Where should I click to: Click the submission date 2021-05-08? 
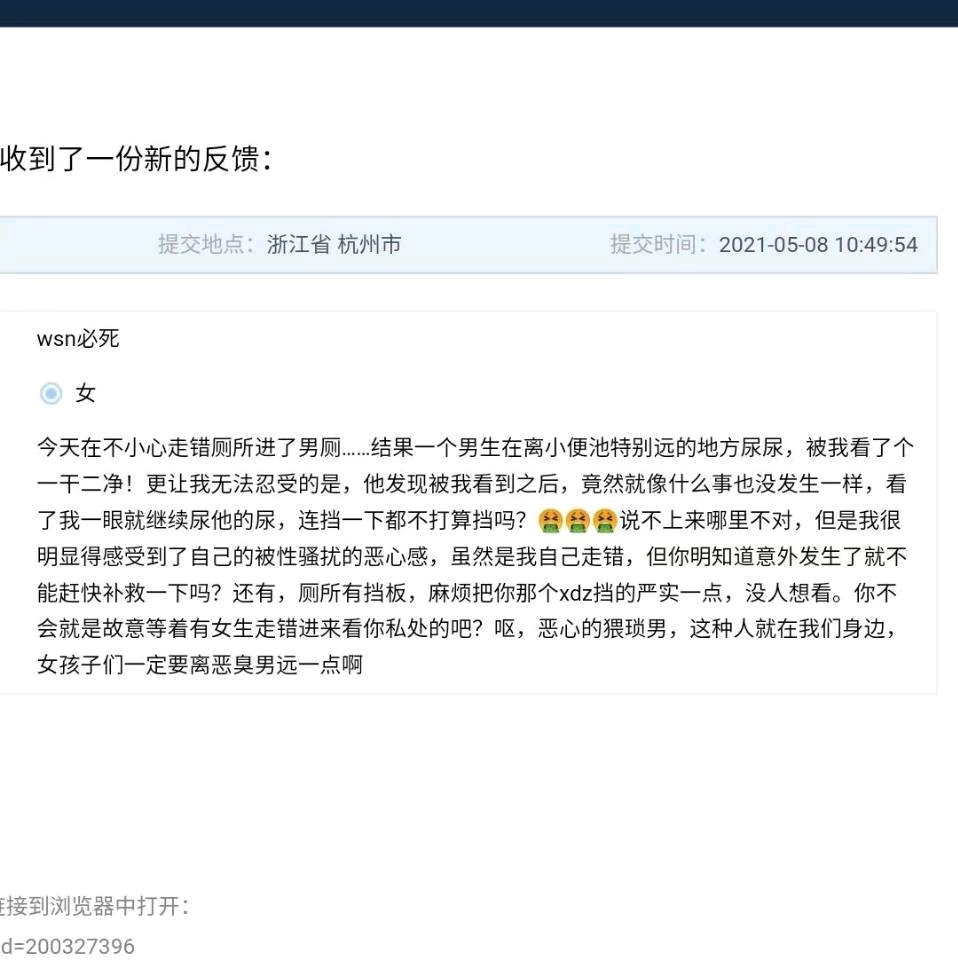(x=773, y=245)
